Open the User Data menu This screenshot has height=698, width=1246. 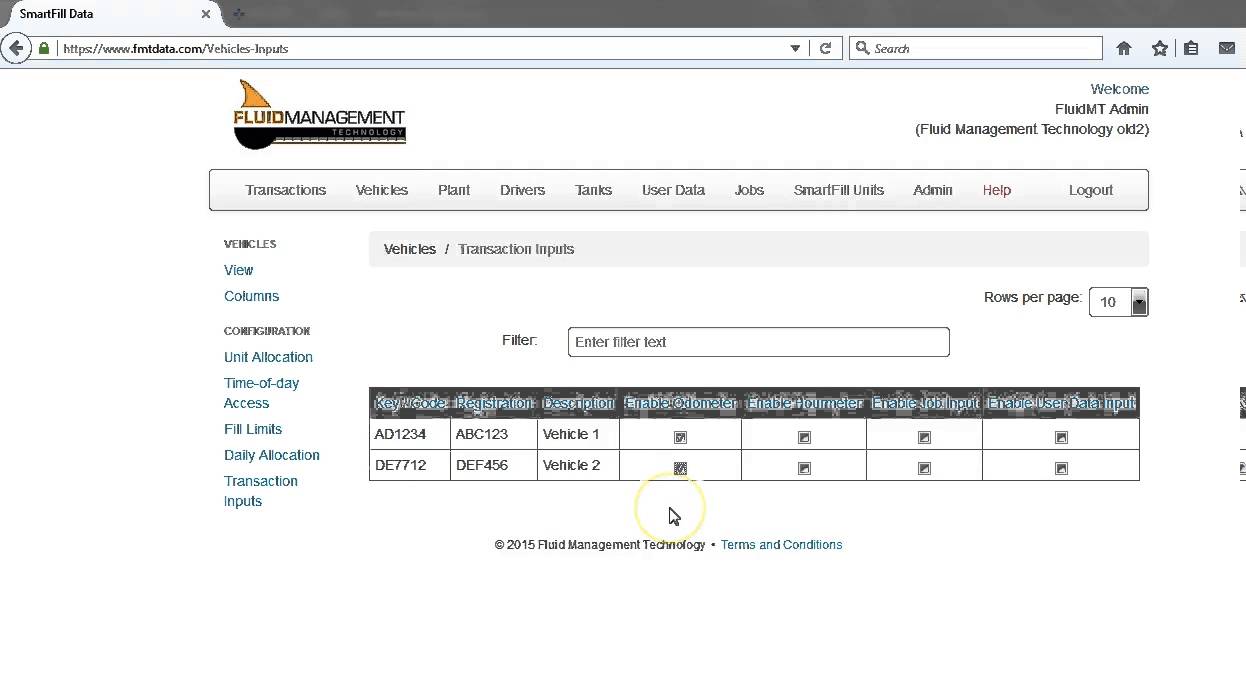pyautogui.click(x=673, y=190)
